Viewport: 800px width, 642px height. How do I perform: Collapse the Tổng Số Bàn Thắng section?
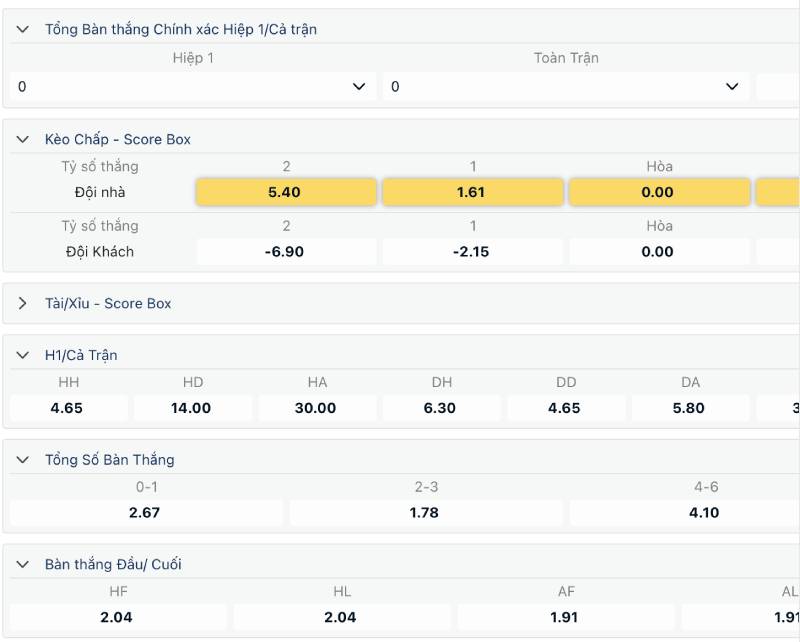pos(23,460)
